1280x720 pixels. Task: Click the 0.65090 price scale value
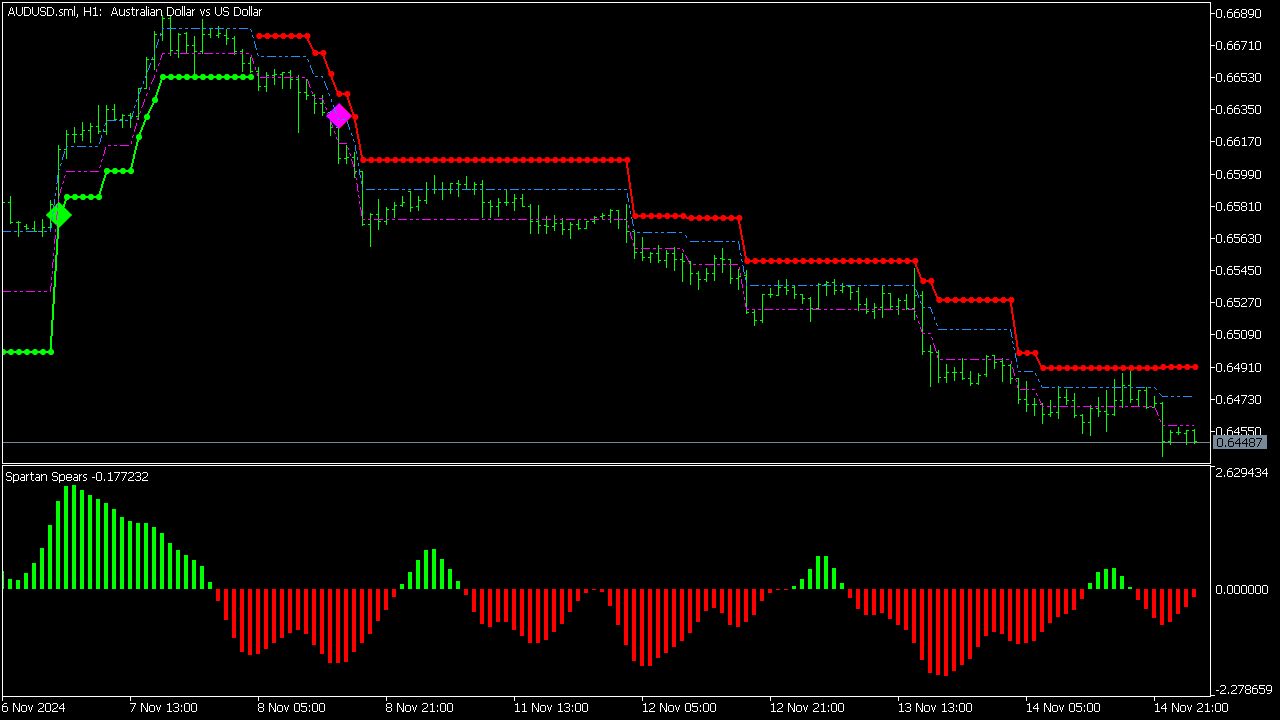[x=1239, y=335]
